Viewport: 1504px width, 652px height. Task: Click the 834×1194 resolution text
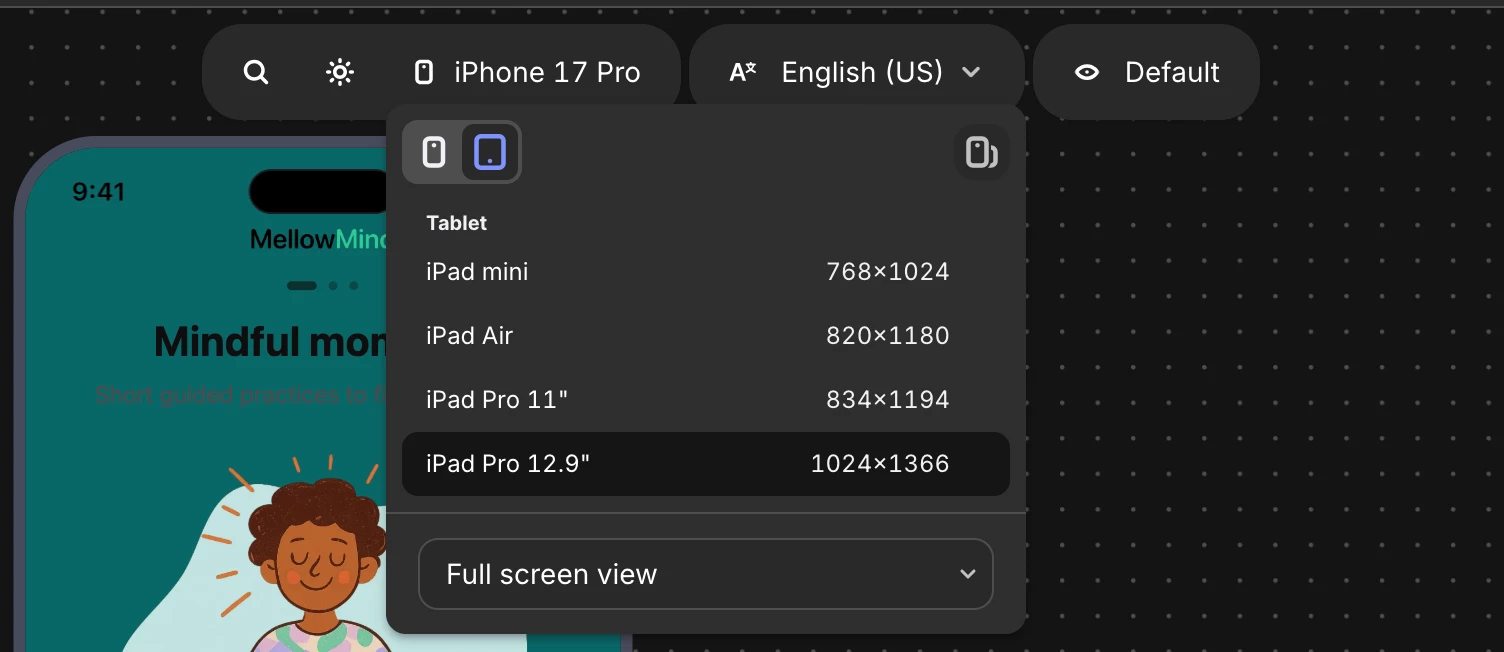coord(888,399)
